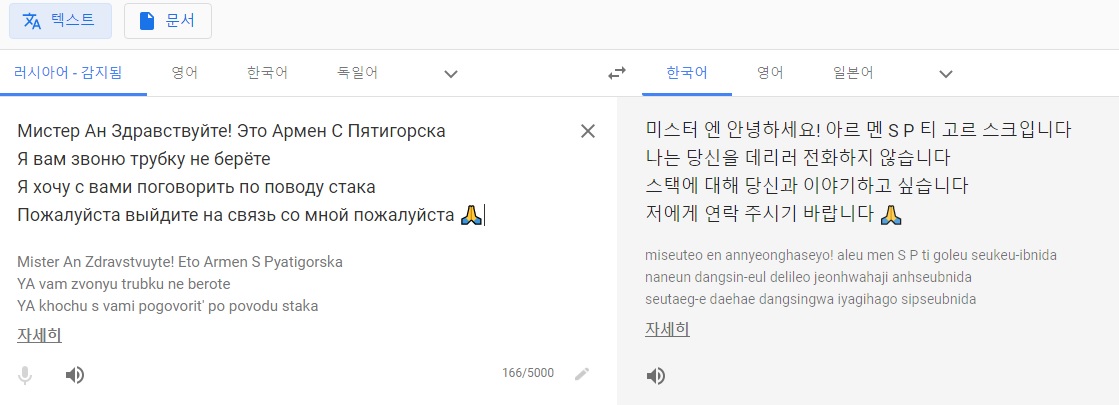Click the swap languages arrows icon

617,73
